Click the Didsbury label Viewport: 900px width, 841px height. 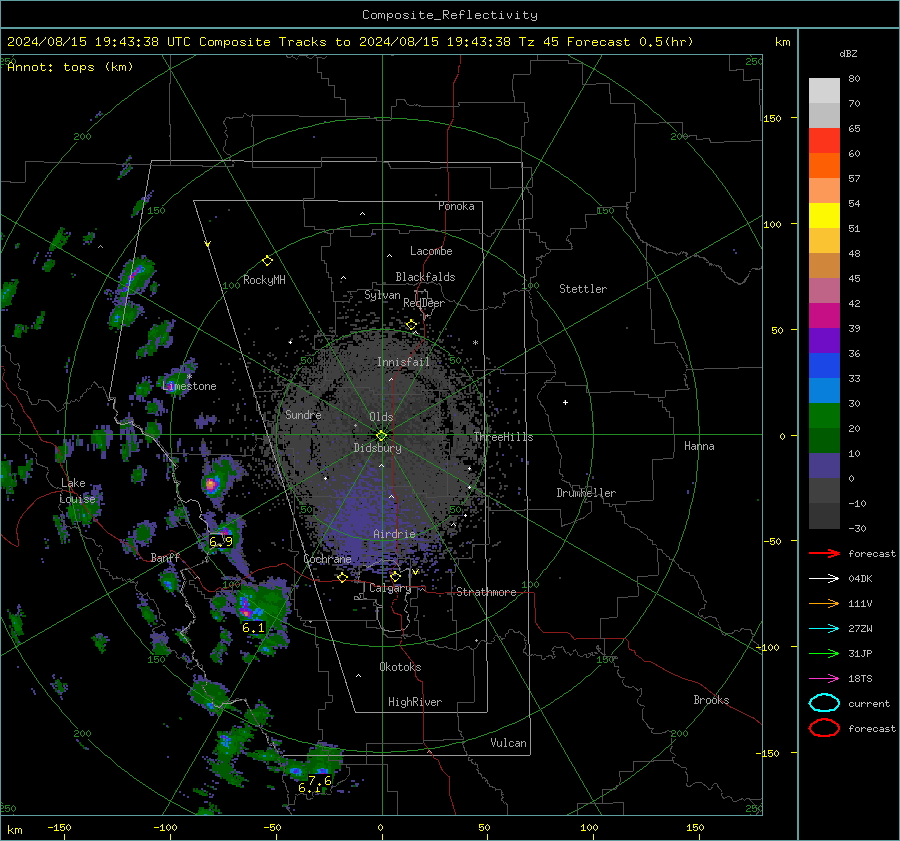(377, 448)
